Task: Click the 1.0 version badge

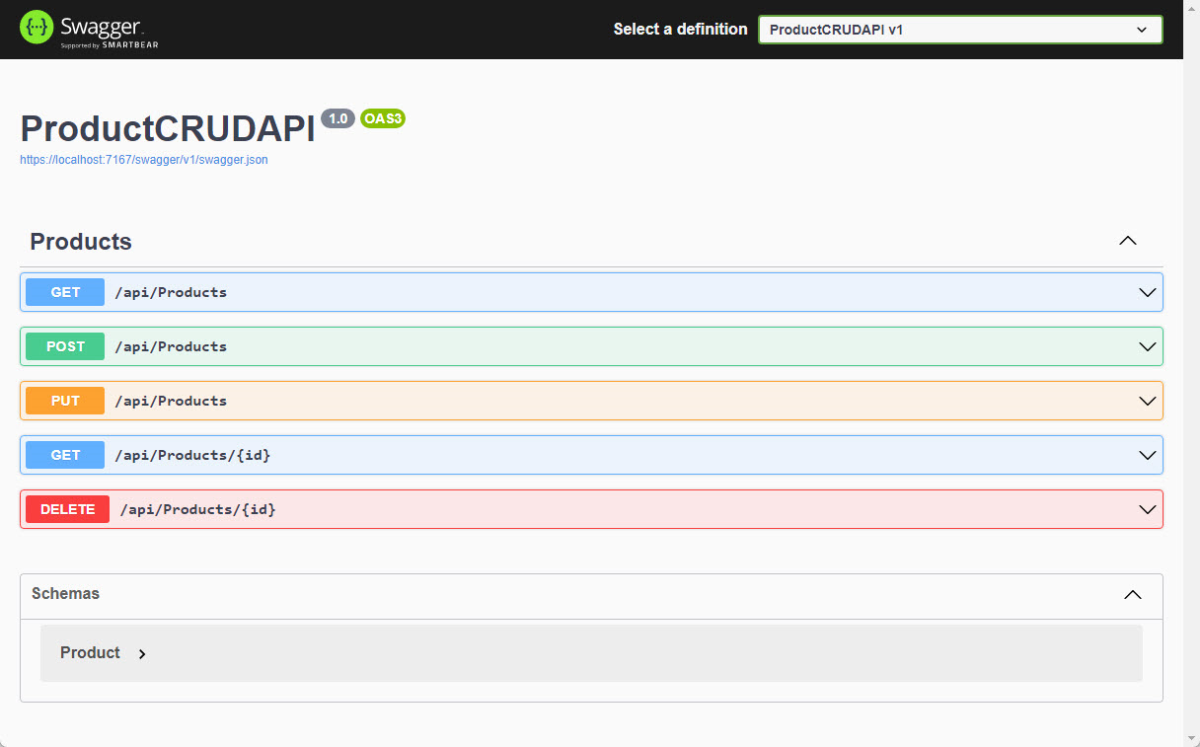Action: [338, 118]
